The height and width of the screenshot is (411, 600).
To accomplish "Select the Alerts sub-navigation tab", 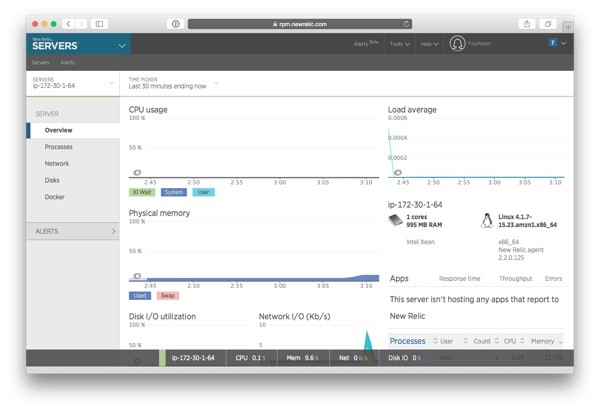I will coord(67,62).
